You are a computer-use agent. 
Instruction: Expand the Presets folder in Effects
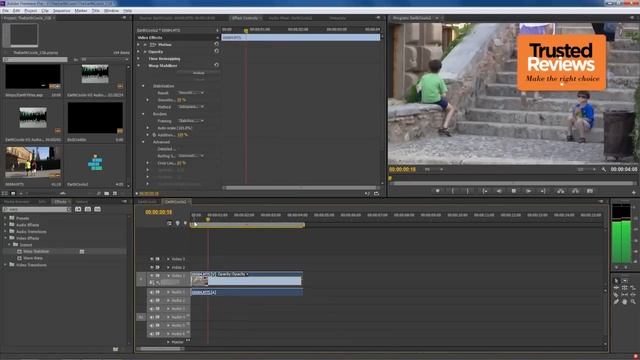point(6,218)
